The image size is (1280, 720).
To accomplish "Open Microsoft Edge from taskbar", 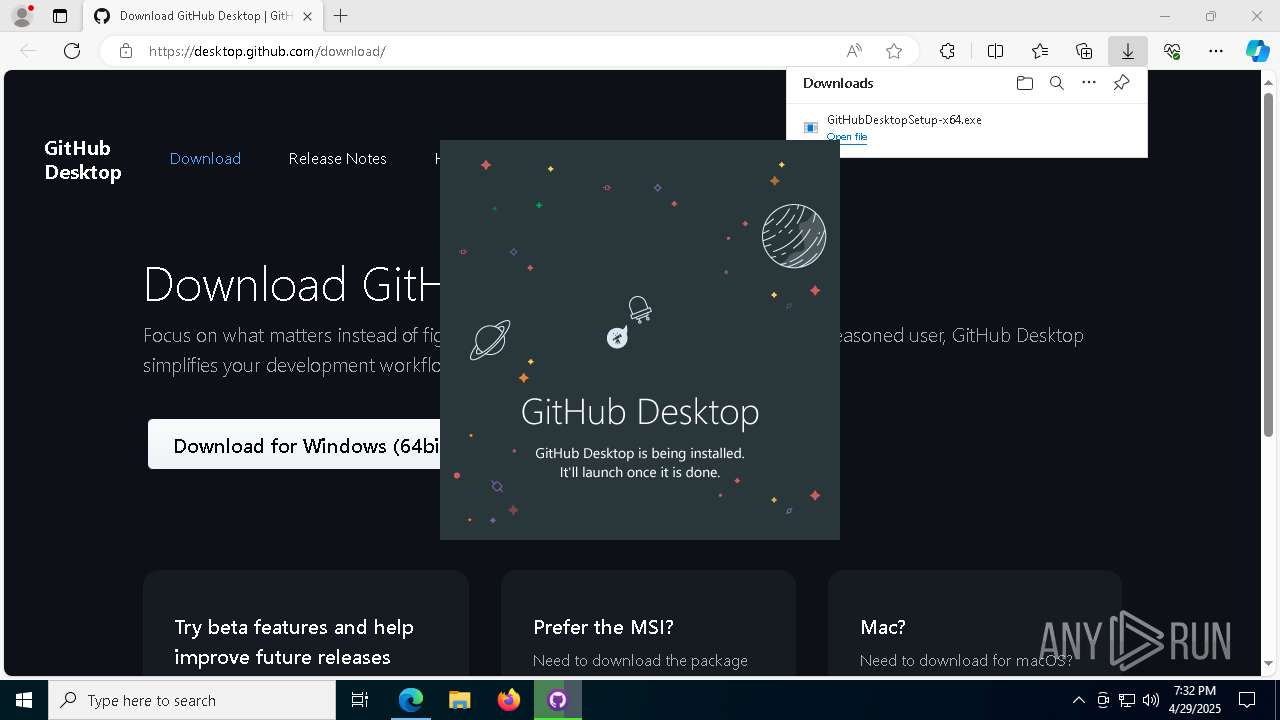I will coord(411,700).
